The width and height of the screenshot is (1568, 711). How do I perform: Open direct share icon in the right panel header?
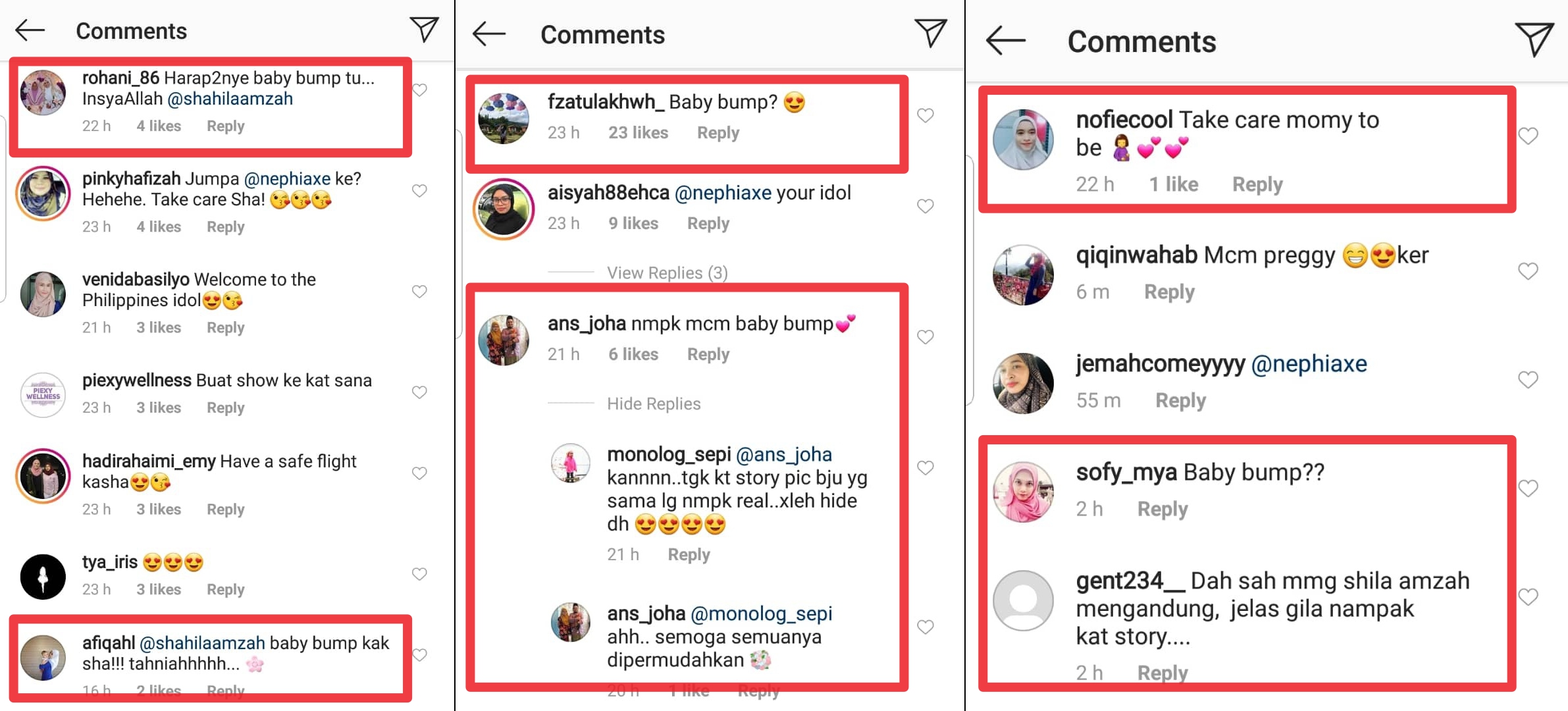[1534, 39]
